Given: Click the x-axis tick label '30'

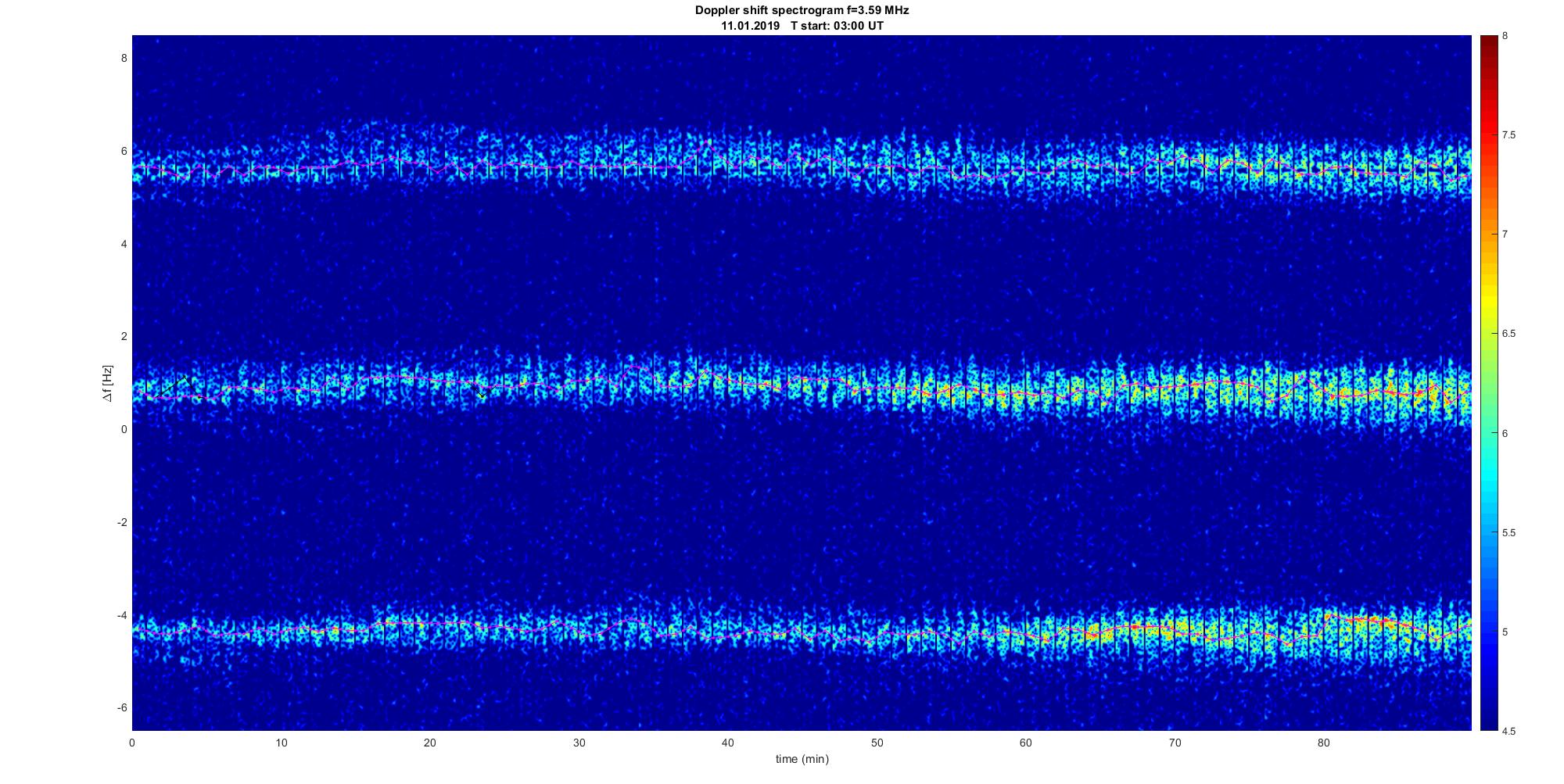Looking at the screenshot, I should [579, 743].
